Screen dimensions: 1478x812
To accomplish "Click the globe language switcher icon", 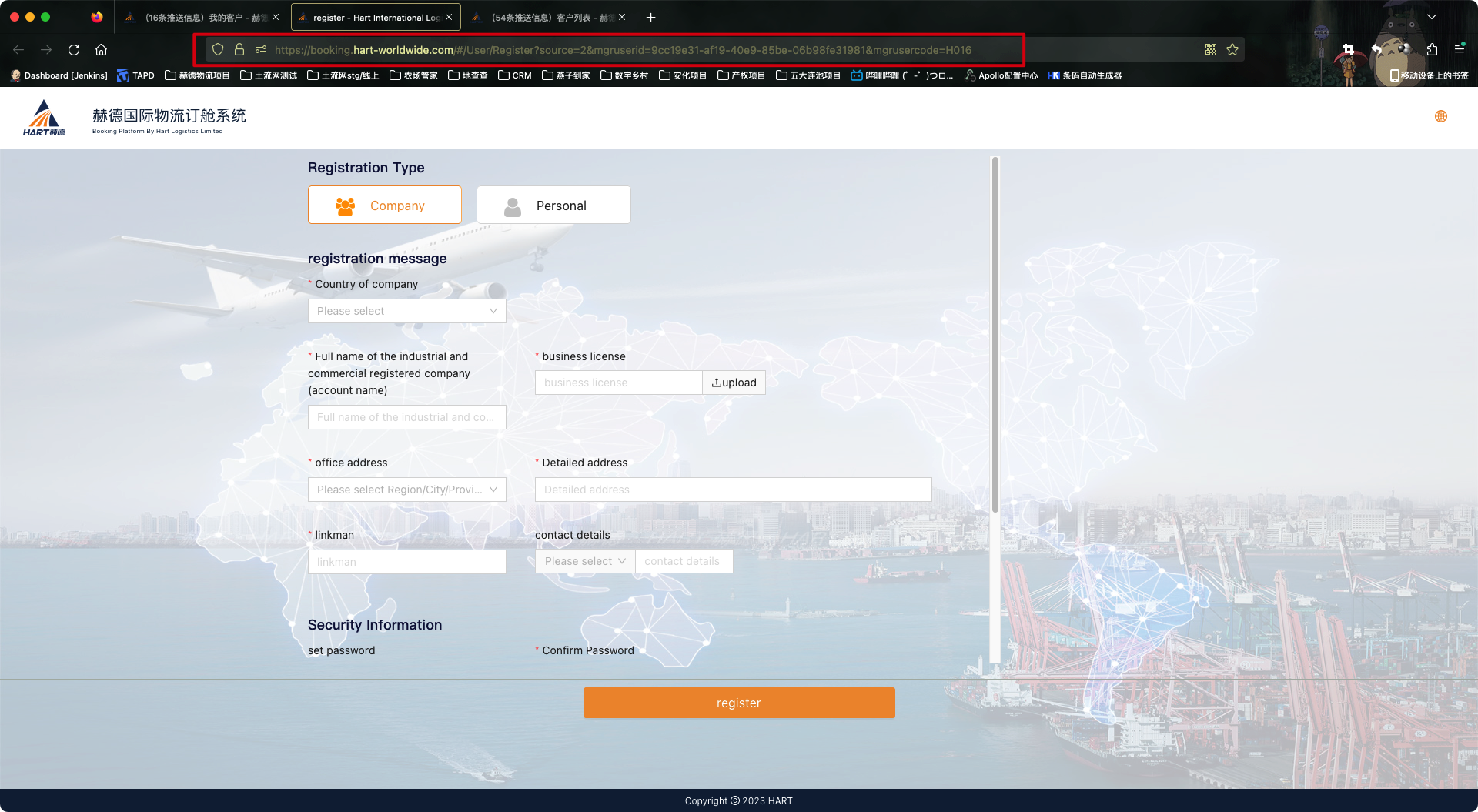I will click(1441, 116).
